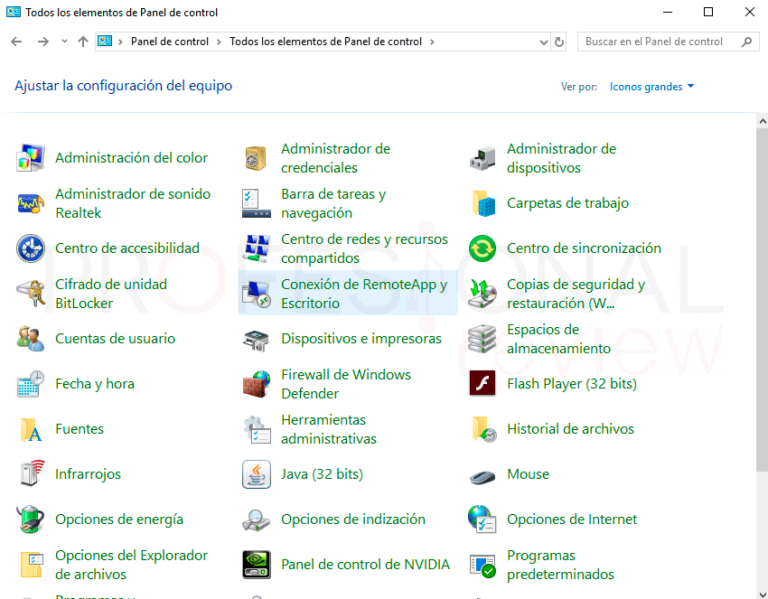Open the Administración del color icon
Image resolution: width=768 pixels, height=599 pixels.
30,158
